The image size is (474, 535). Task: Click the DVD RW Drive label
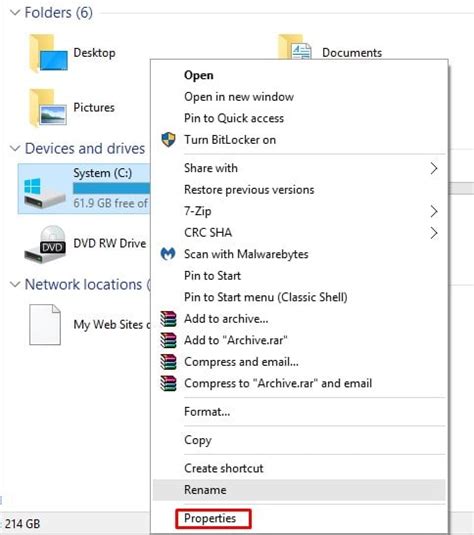[110, 243]
